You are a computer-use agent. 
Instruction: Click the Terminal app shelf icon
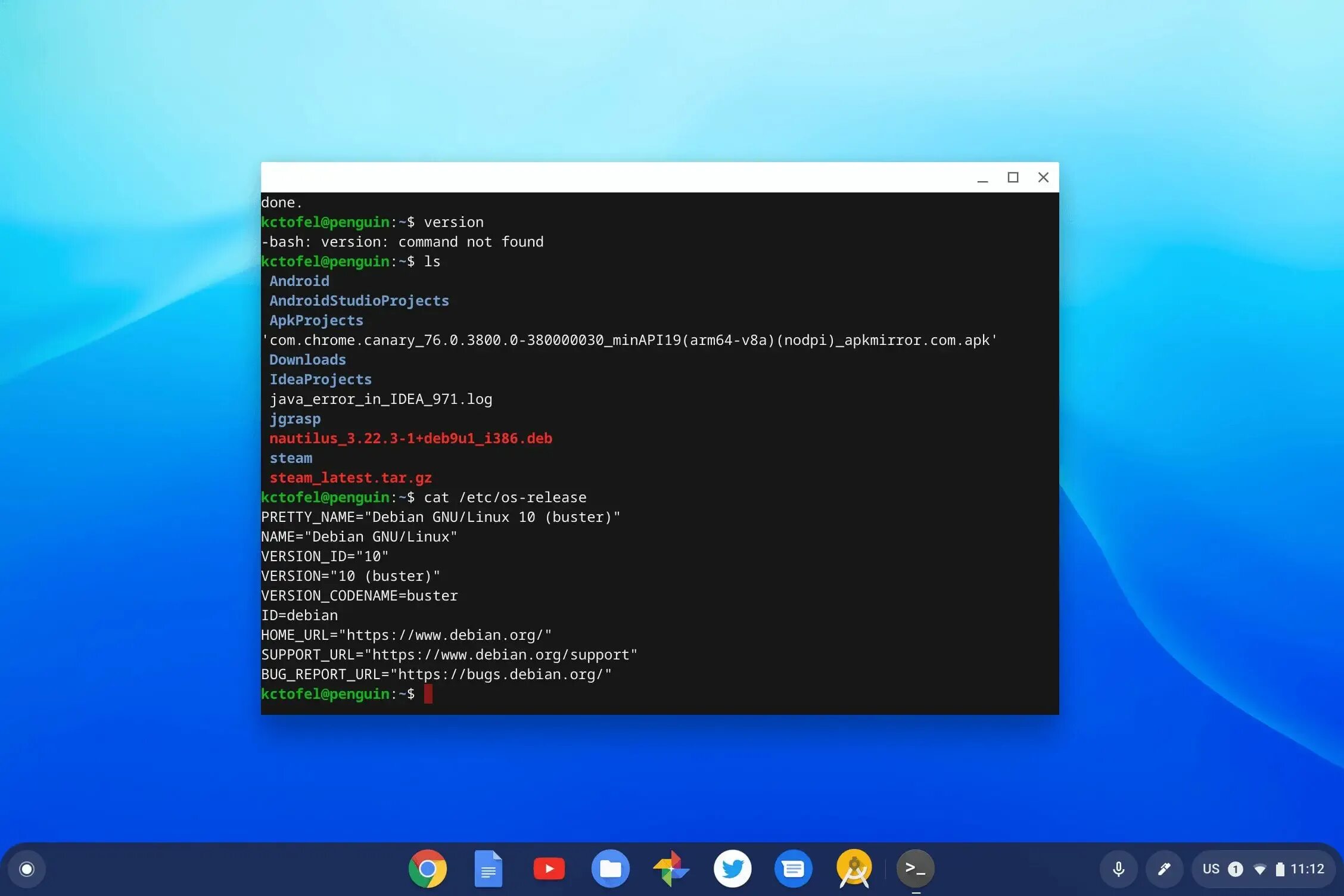[x=915, y=869]
